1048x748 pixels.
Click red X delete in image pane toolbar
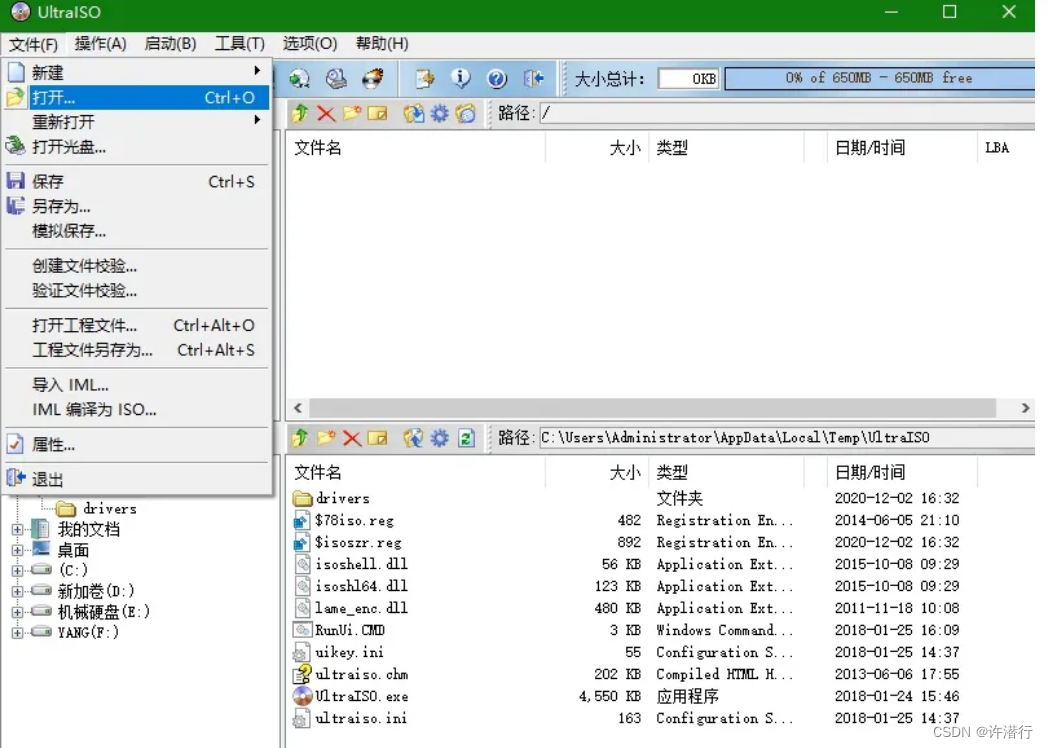(325, 113)
